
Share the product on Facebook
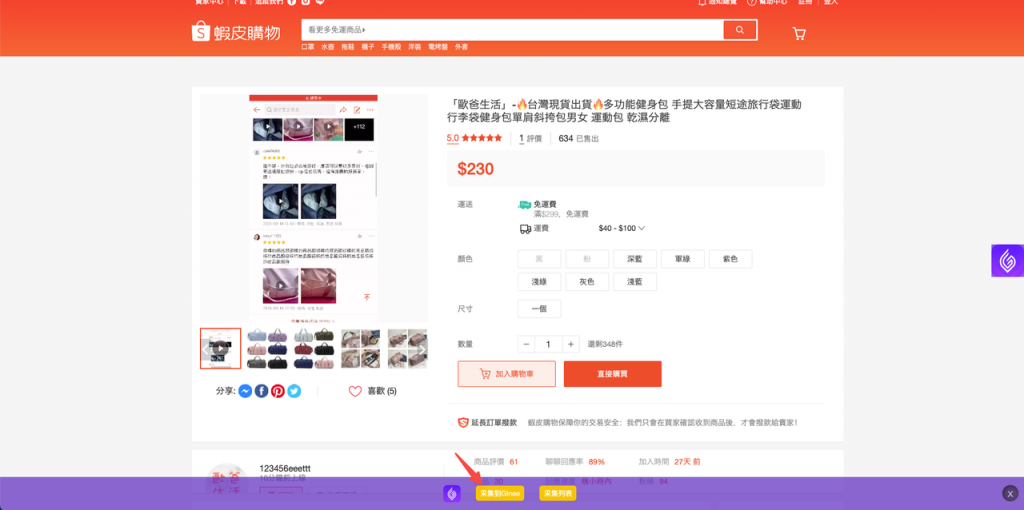[262, 391]
